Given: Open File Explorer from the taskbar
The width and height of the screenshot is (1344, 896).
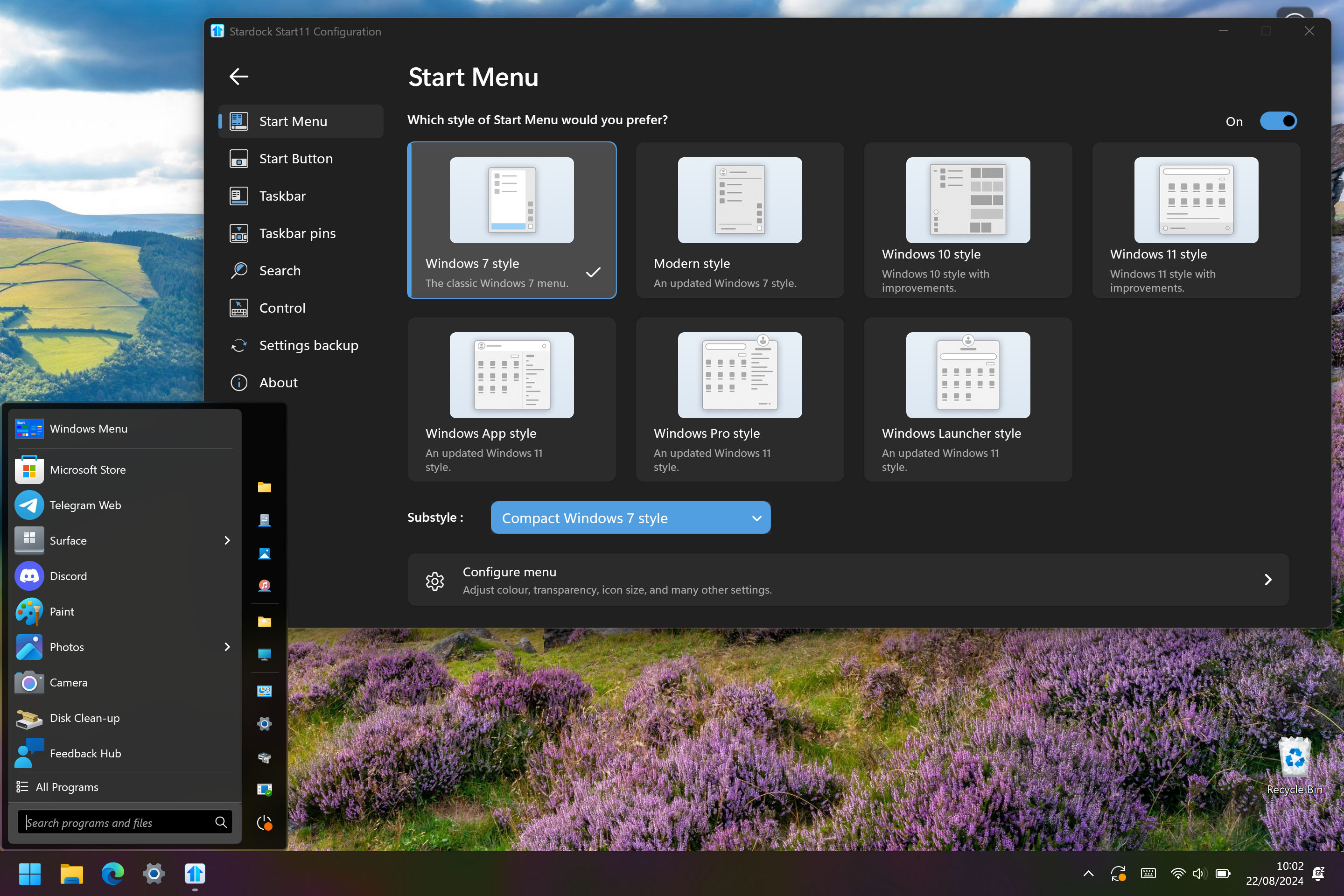Looking at the screenshot, I should [x=71, y=874].
